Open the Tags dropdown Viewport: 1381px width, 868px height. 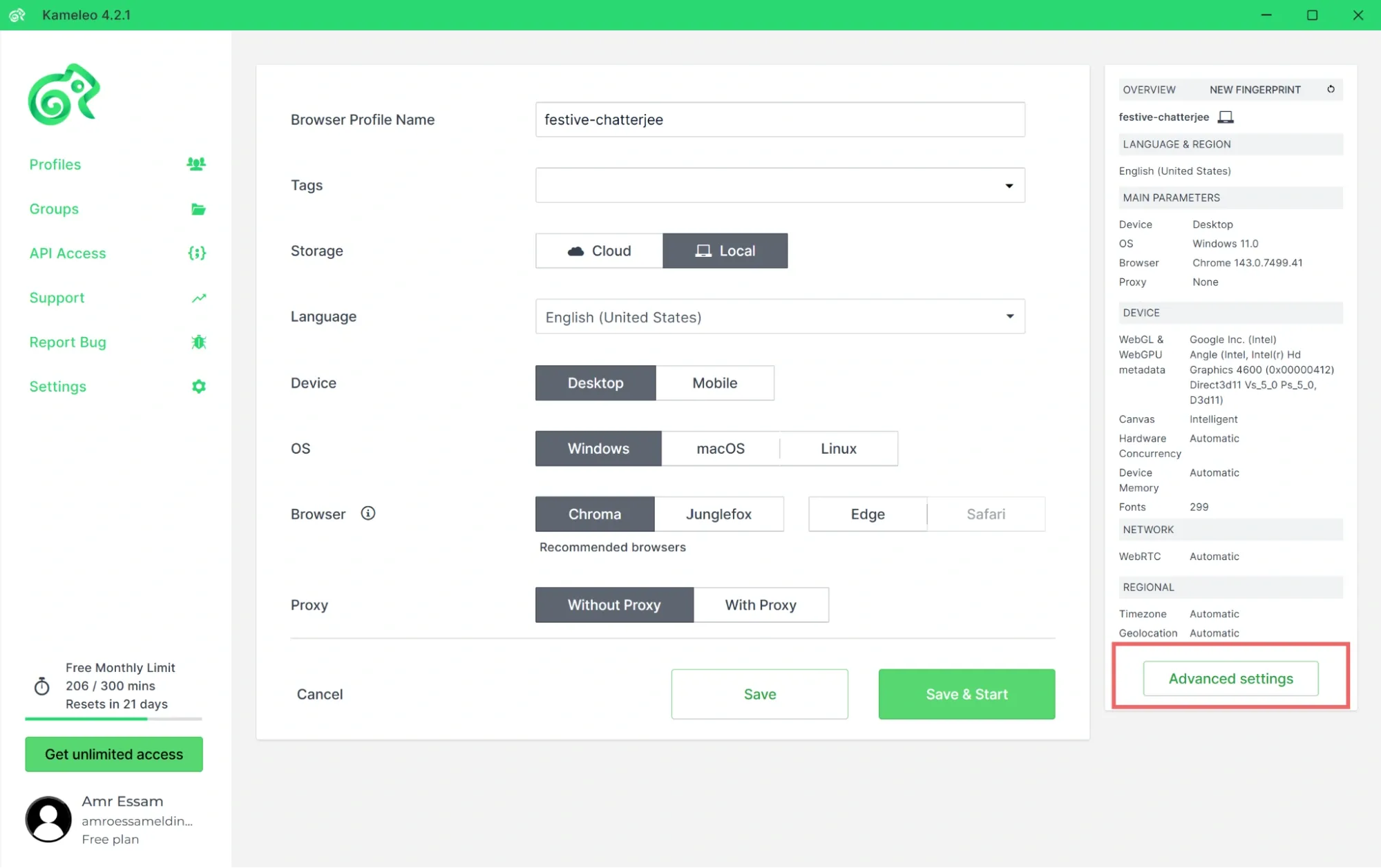point(1009,185)
